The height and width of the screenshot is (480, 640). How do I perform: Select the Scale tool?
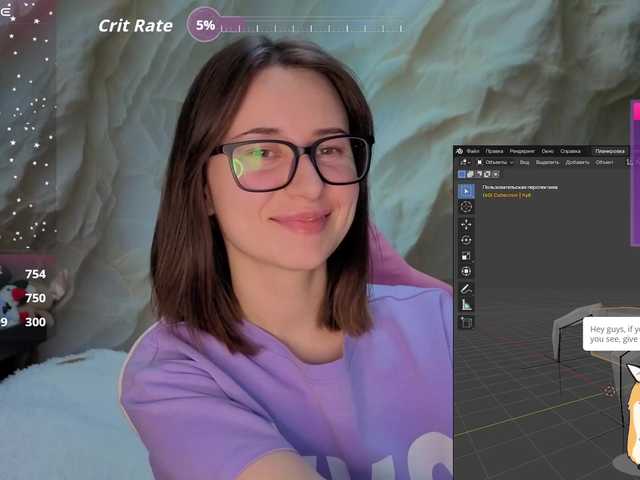coord(466,256)
